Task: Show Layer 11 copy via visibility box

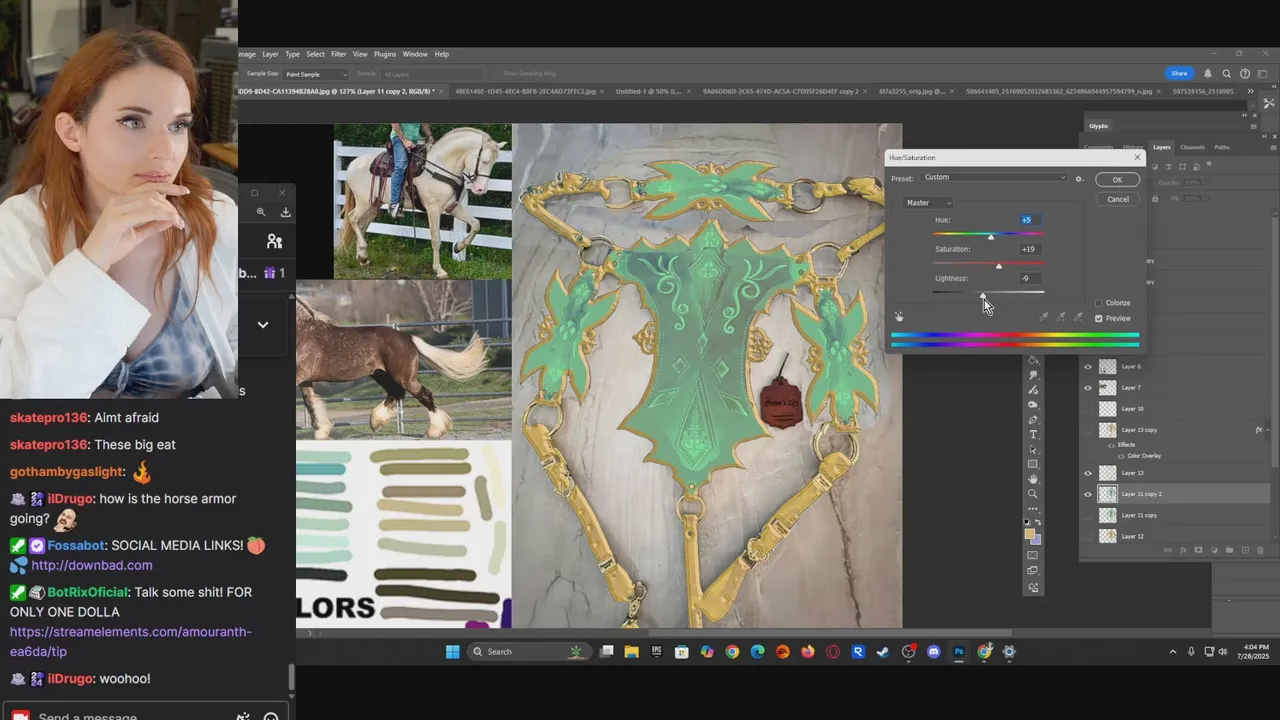Action: [1088, 515]
